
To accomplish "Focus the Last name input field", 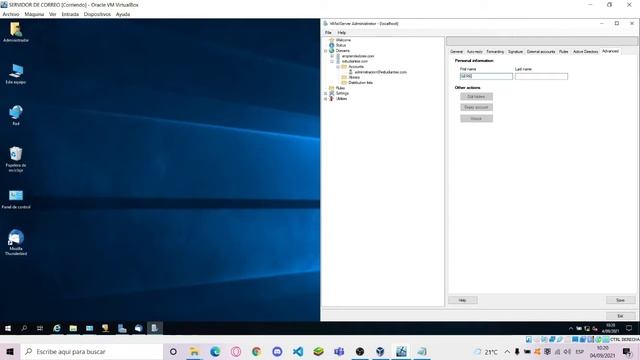I will [541, 76].
